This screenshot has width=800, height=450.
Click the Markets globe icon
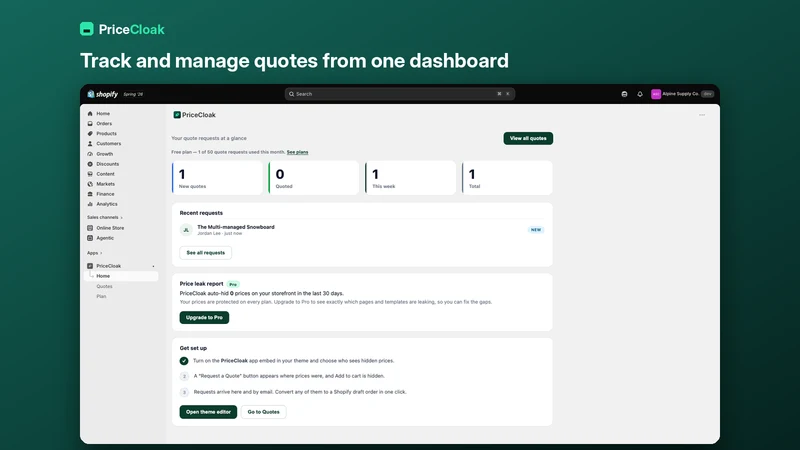(x=90, y=184)
